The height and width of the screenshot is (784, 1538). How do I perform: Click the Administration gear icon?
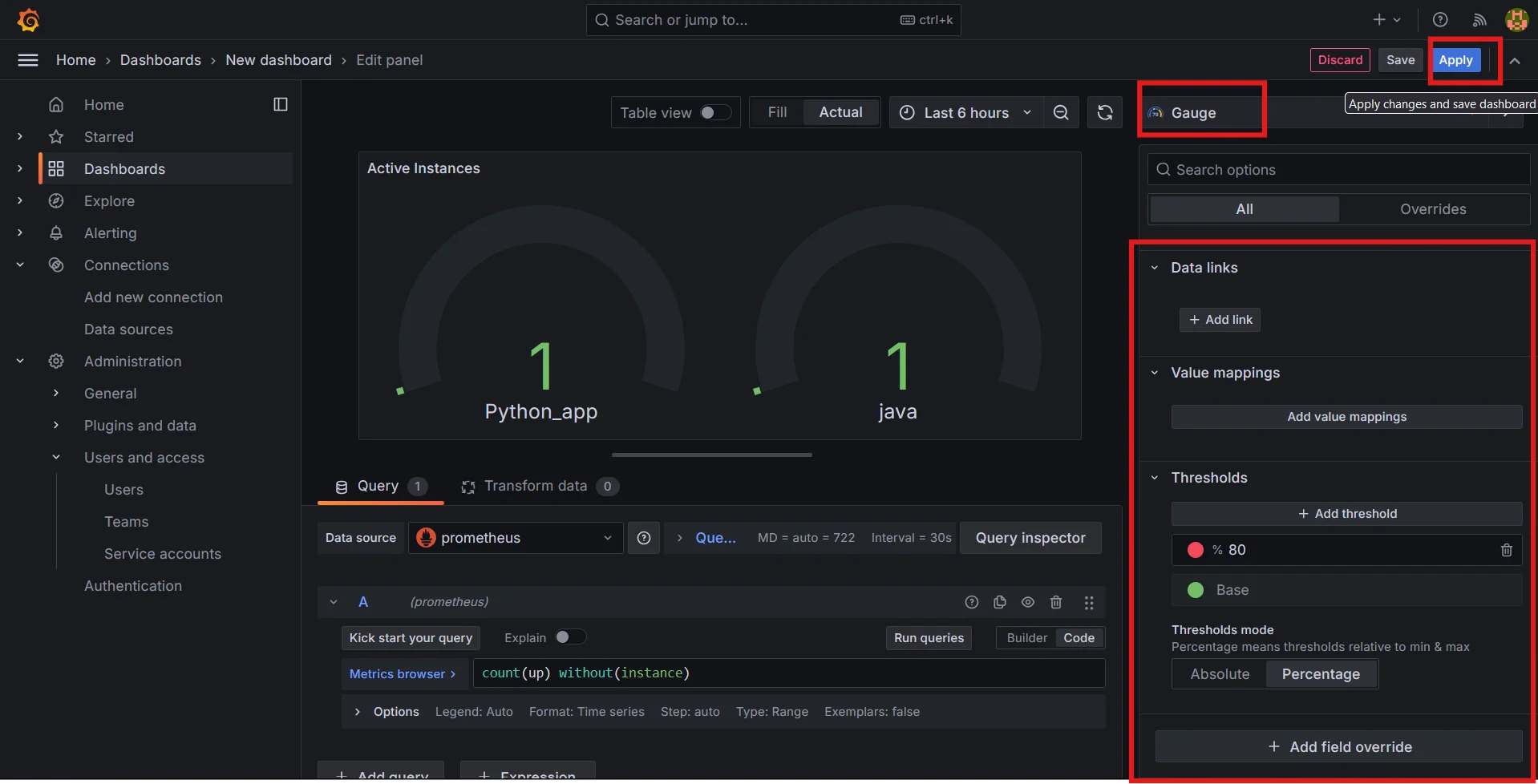pyautogui.click(x=56, y=362)
